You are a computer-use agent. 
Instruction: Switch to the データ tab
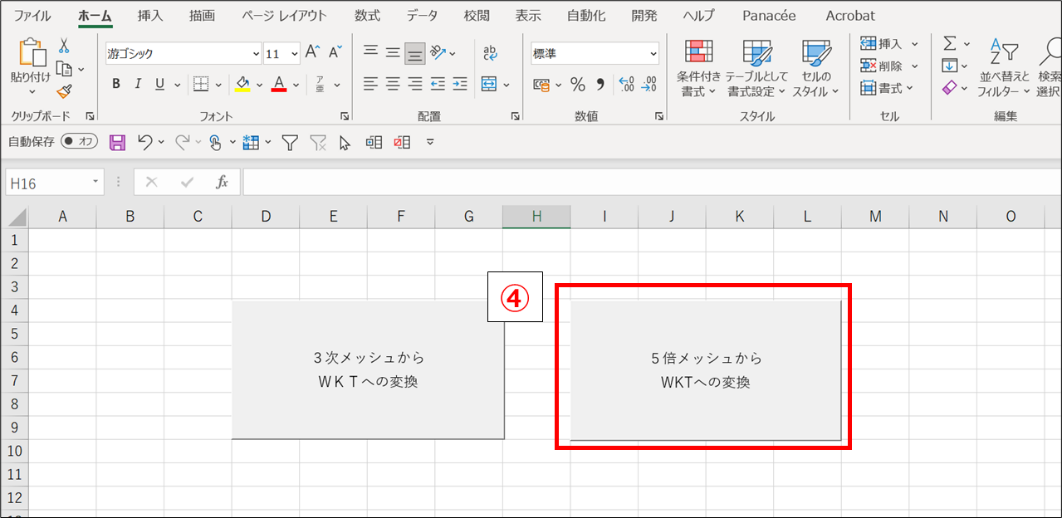pyautogui.click(x=421, y=15)
